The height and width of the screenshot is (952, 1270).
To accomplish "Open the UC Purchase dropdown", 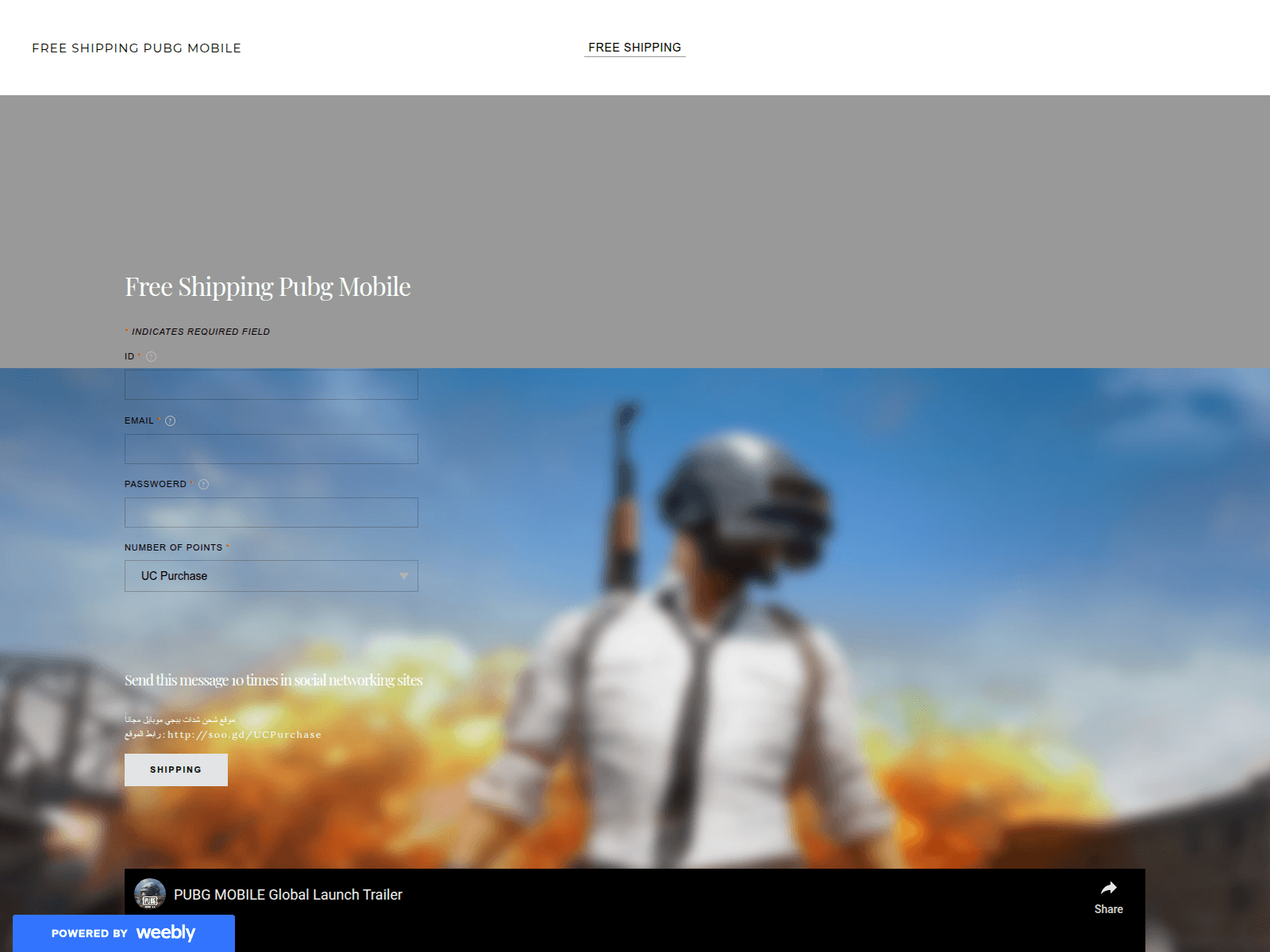I will tap(271, 576).
